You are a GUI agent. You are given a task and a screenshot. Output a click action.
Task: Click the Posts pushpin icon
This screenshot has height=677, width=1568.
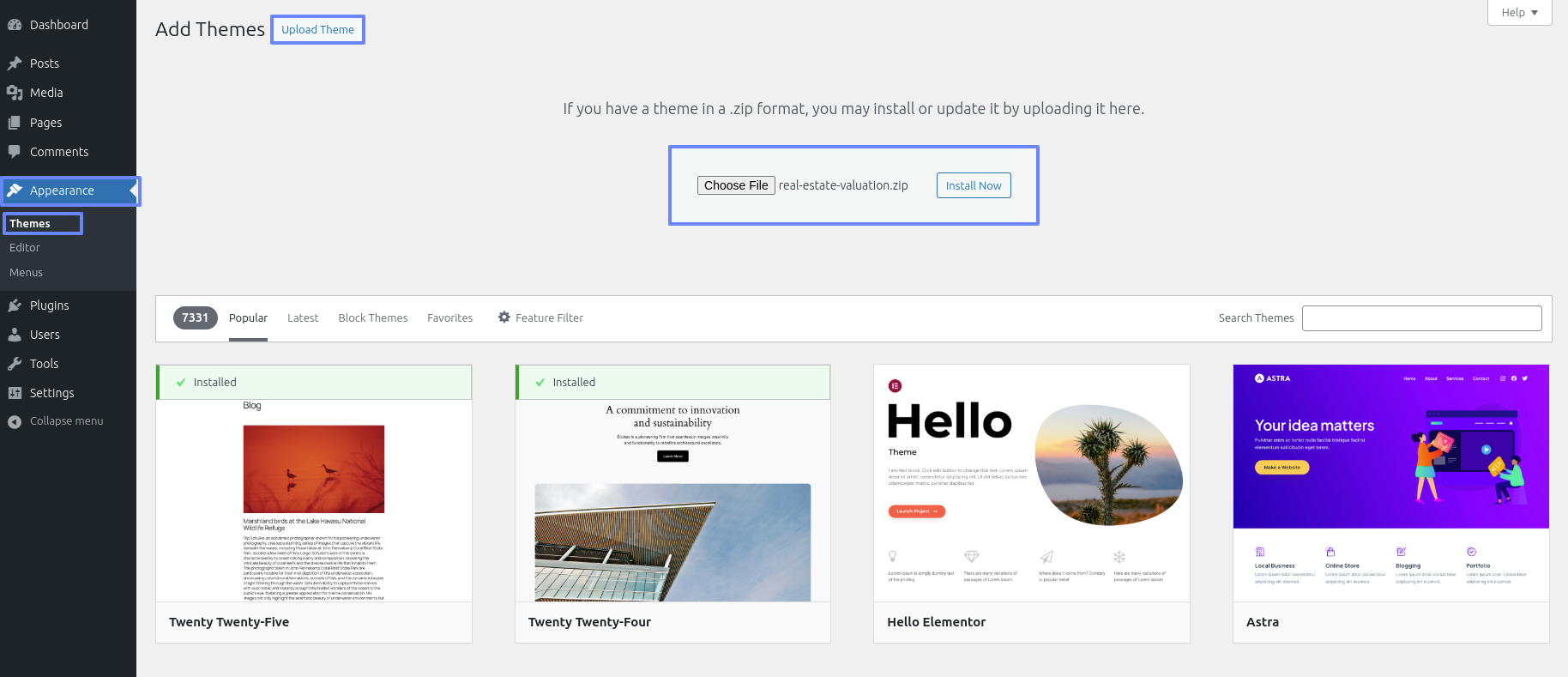tap(15, 63)
